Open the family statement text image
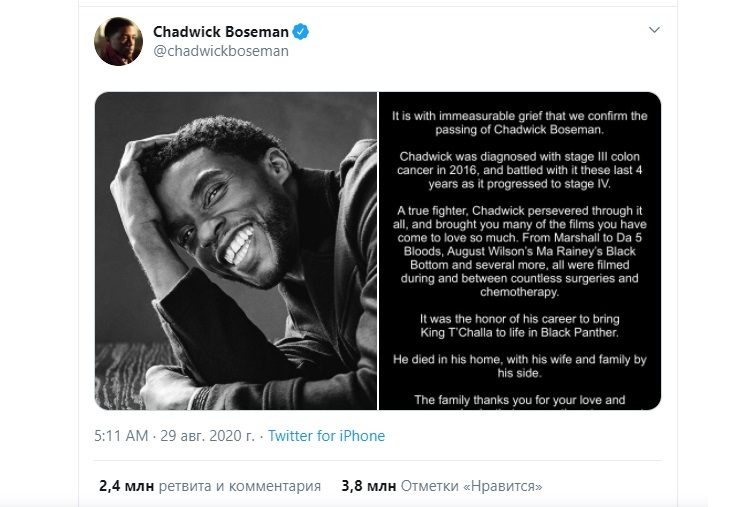The image size is (753, 507). [519, 250]
